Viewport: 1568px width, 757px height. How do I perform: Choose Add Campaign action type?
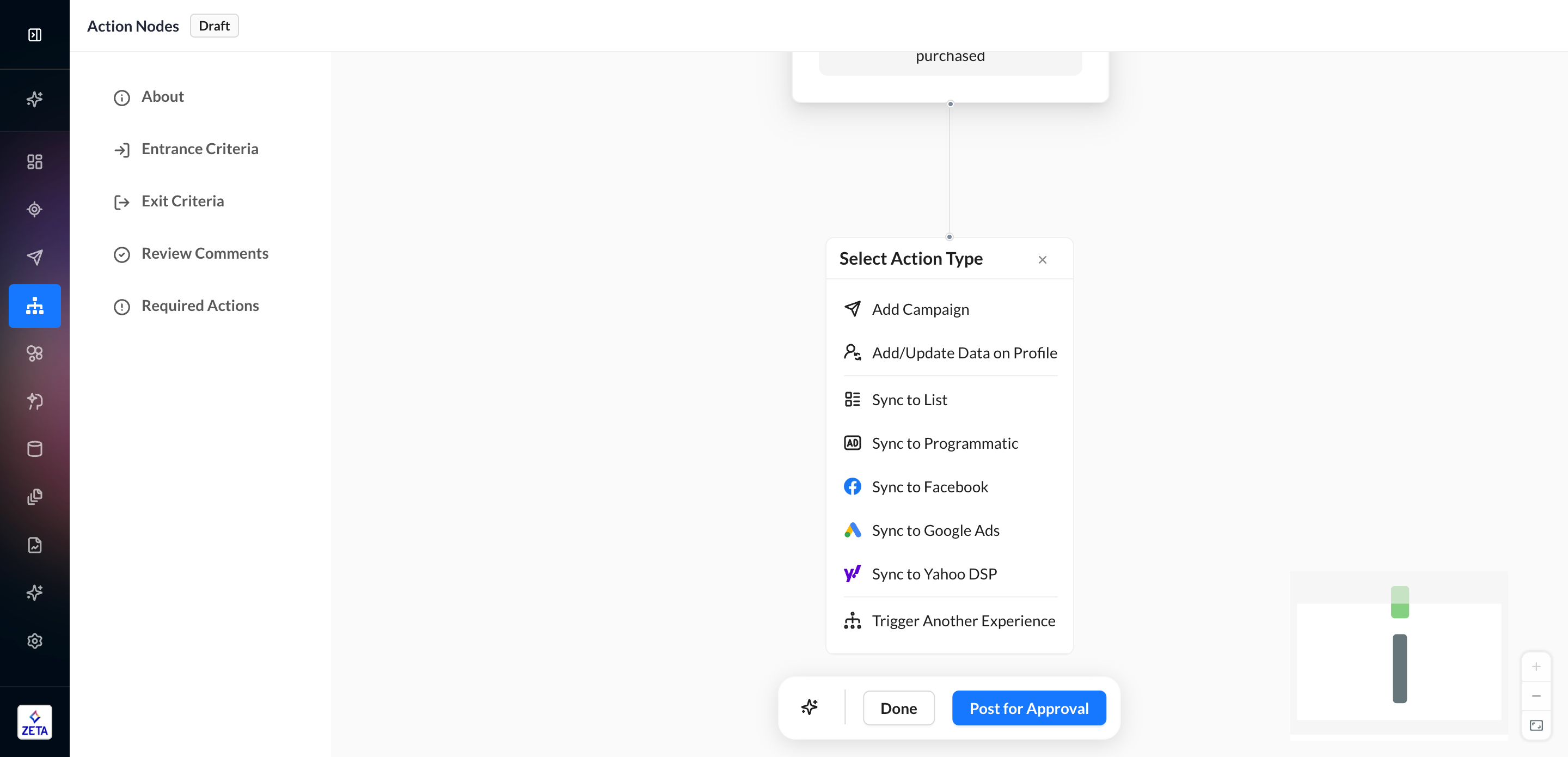point(920,309)
